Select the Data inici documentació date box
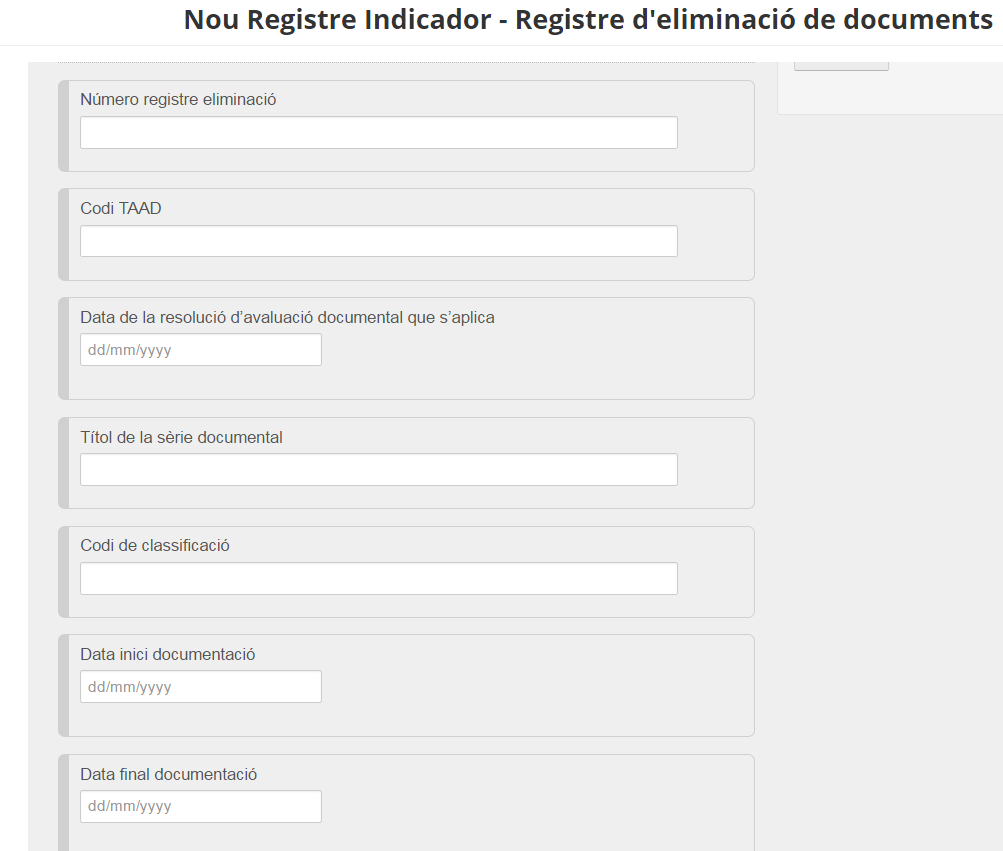1003x851 pixels. 200,687
